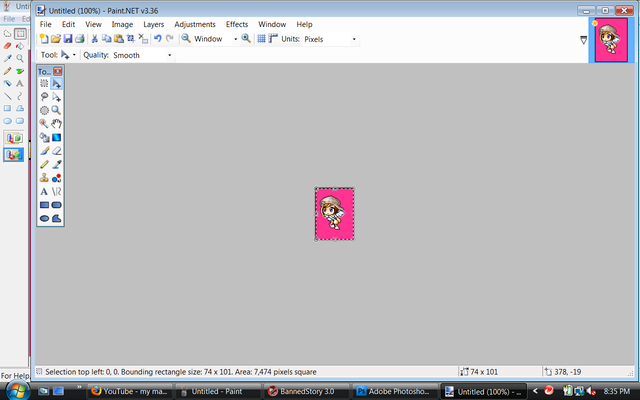Open the Effects menu
Image resolution: width=640 pixels, height=400 pixels.
[237, 24]
